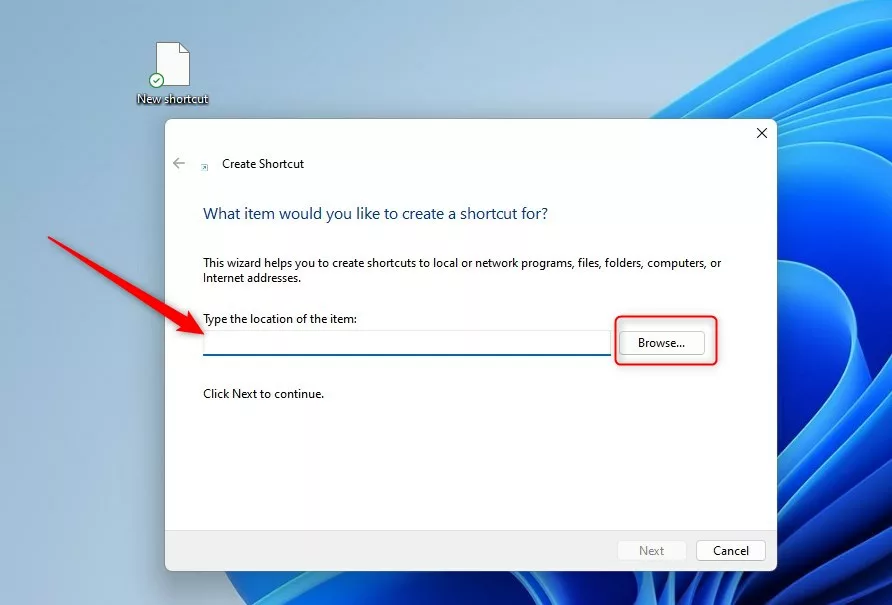The image size is (892, 605).
Task: Click 'Type the location of the item:' label
Action: (x=280, y=319)
